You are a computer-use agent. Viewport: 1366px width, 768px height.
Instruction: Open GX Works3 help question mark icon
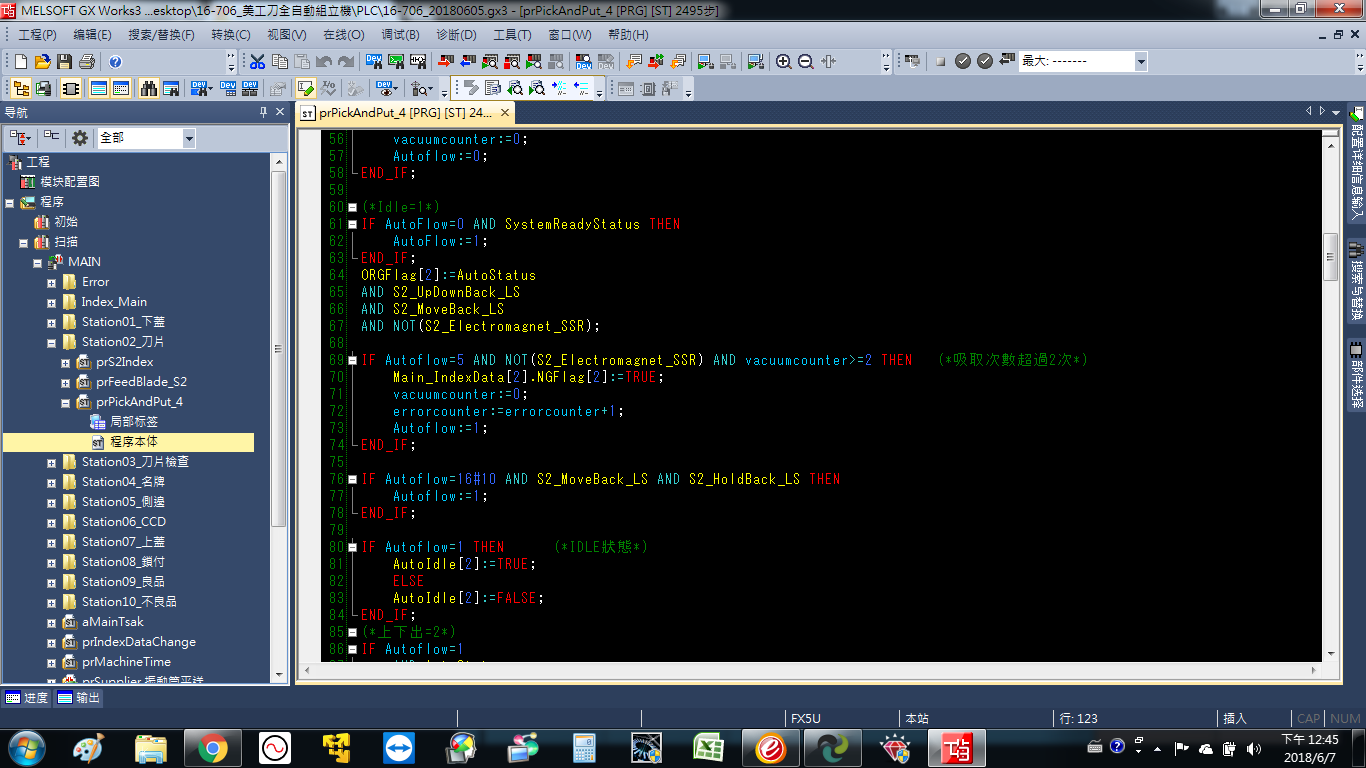(x=115, y=61)
